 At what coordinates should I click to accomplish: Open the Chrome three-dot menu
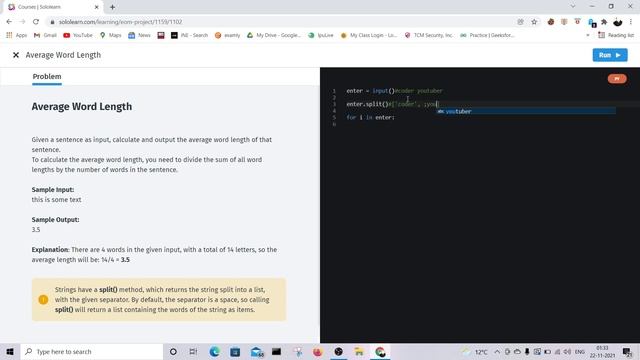[x=631, y=22]
